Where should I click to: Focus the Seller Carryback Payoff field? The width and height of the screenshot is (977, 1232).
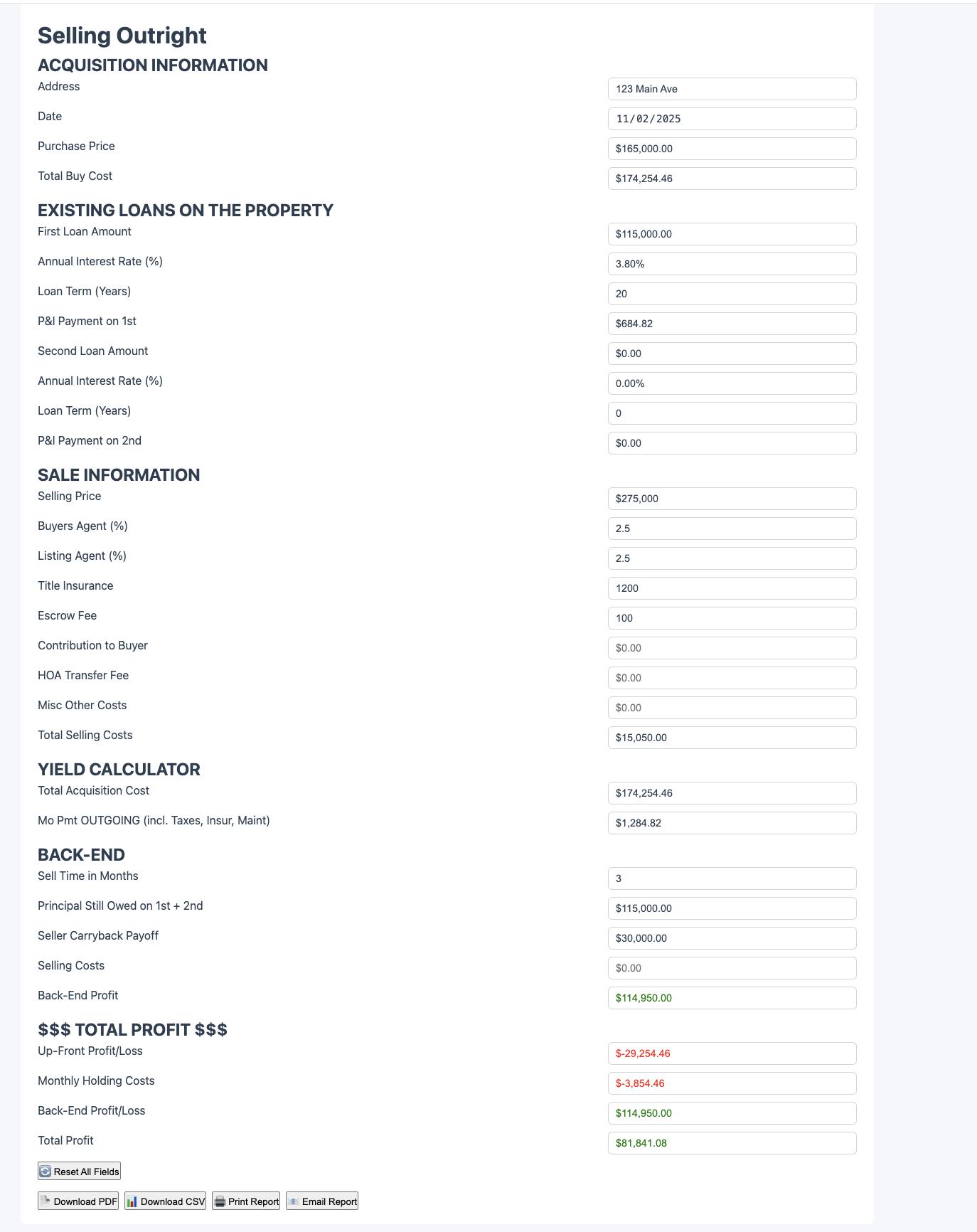[x=732, y=938]
